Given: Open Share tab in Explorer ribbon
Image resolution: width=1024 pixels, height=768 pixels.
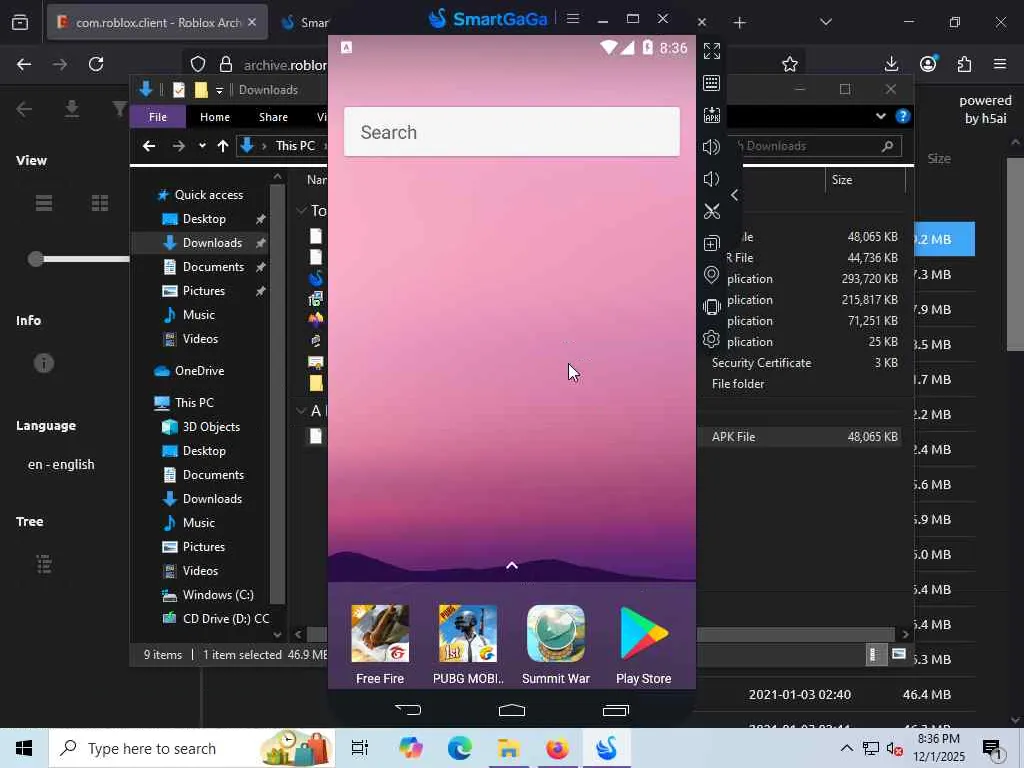Looking at the screenshot, I should 273,117.
